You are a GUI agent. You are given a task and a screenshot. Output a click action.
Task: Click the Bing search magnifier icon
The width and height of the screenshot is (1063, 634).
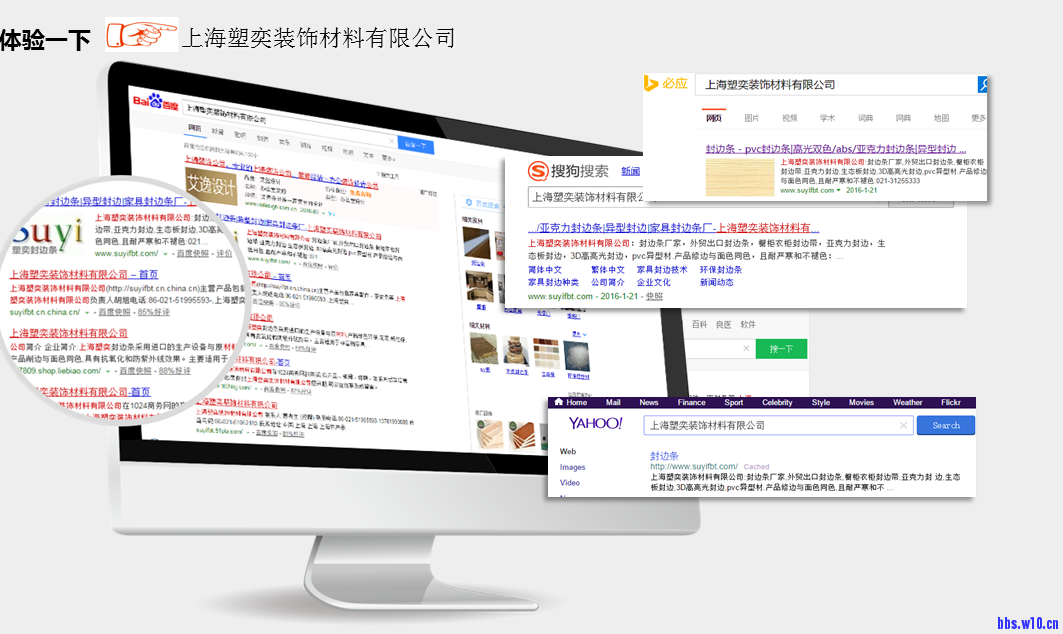coord(983,85)
